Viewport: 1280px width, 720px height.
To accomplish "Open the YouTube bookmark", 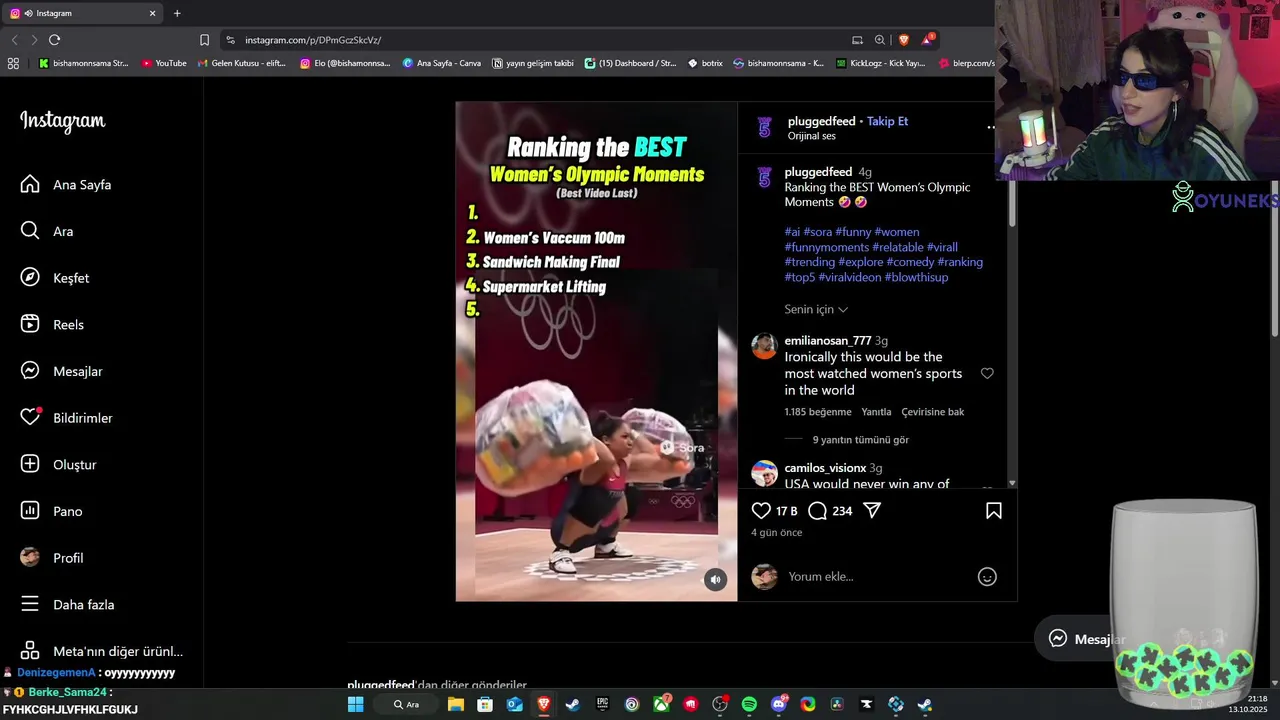I will click(x=164, y=63).
